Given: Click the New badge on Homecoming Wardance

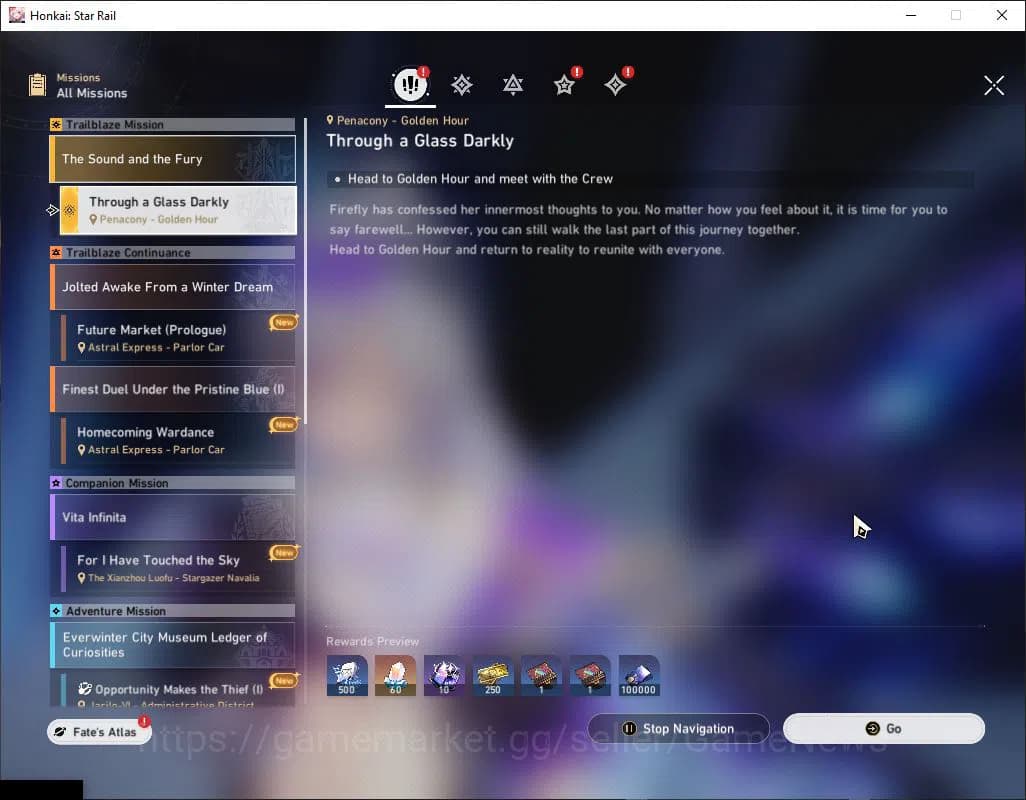Looking at the screenshot, I should (x=283, y=425).
